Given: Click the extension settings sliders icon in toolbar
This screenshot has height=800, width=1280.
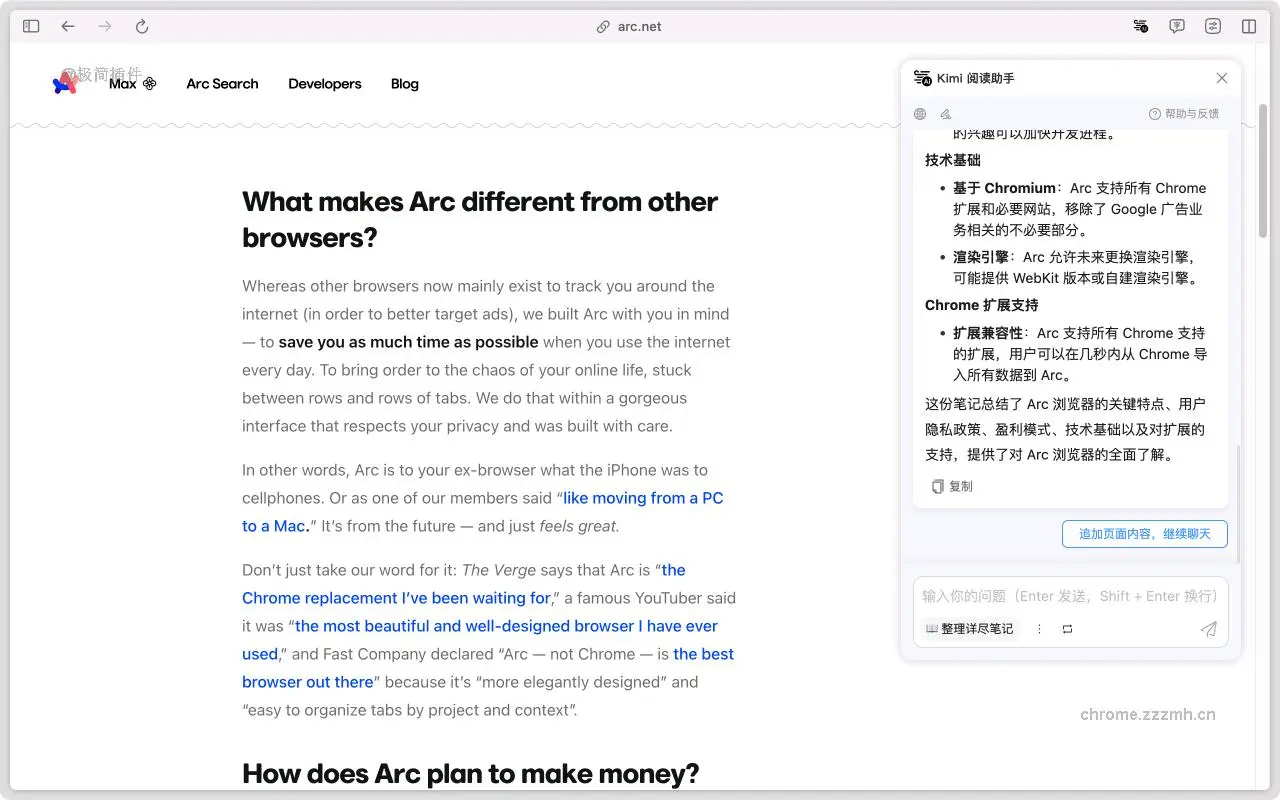Looking at the screenshot, I should [1213, 26].
